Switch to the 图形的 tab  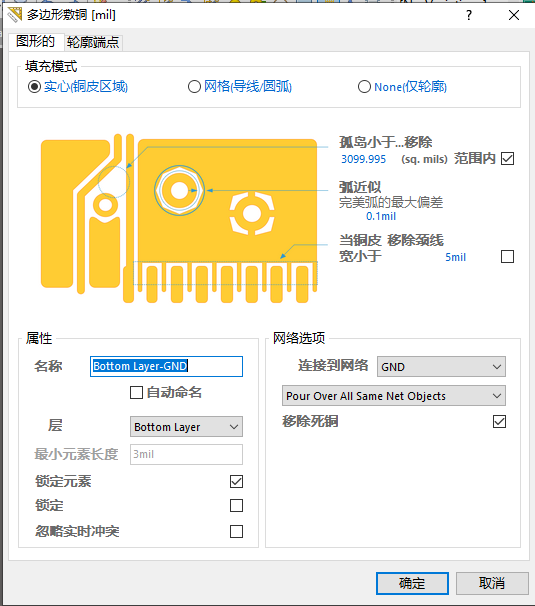click(x=36, y=41)
